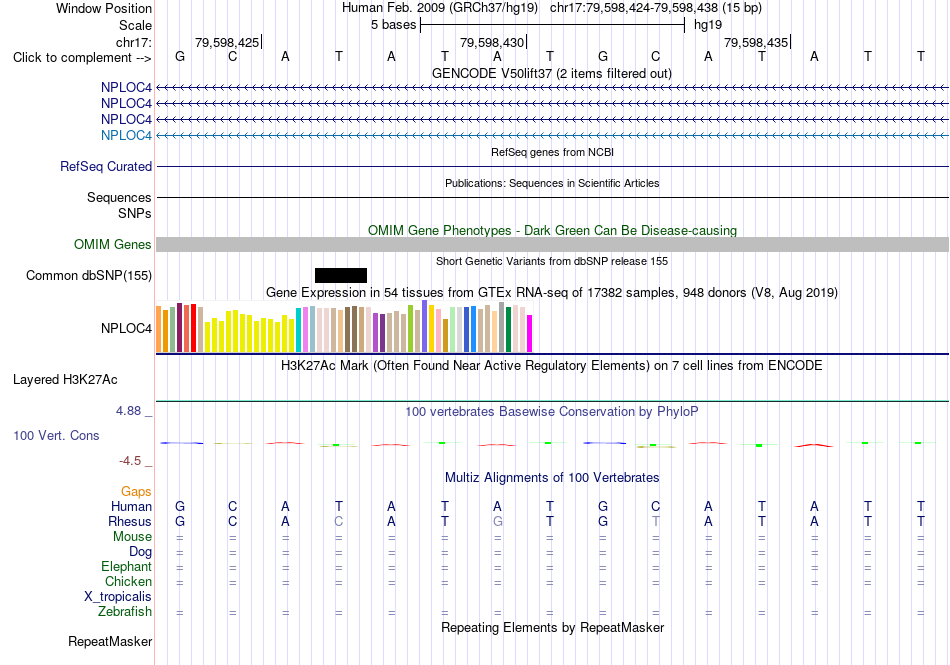
Task: Click the cyan GTEx expression bar
Action: point(299,330)
